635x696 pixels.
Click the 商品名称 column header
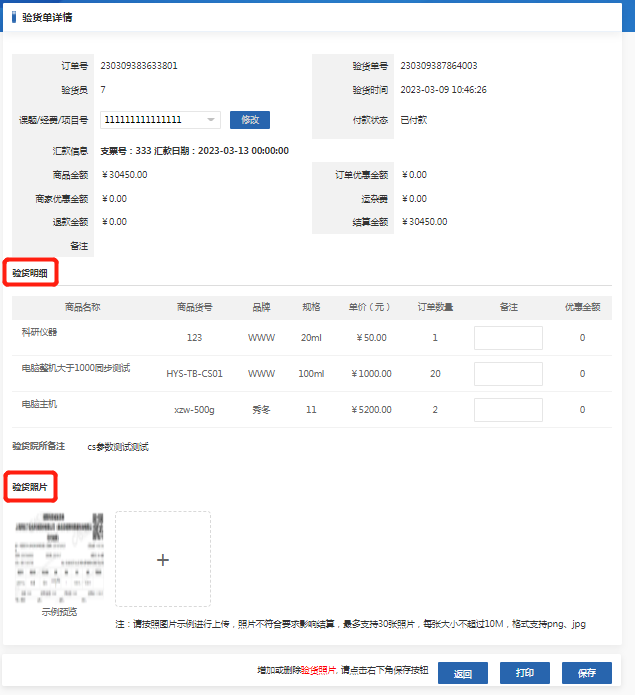click(82, 307)
